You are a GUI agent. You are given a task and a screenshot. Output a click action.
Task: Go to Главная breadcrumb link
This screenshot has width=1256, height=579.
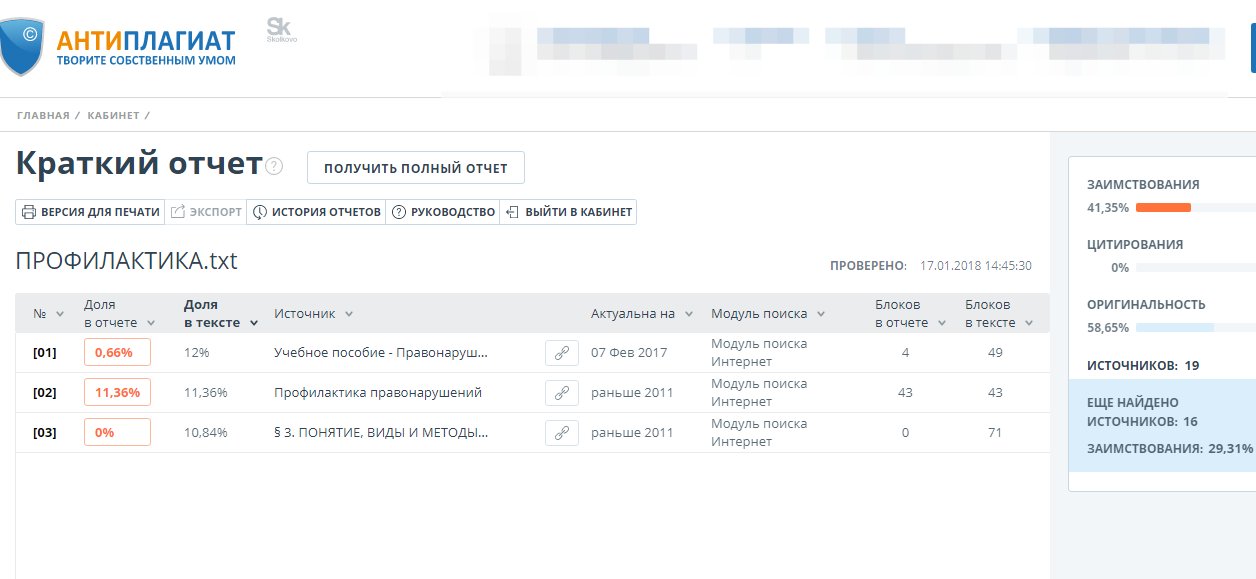click(43, 116)
